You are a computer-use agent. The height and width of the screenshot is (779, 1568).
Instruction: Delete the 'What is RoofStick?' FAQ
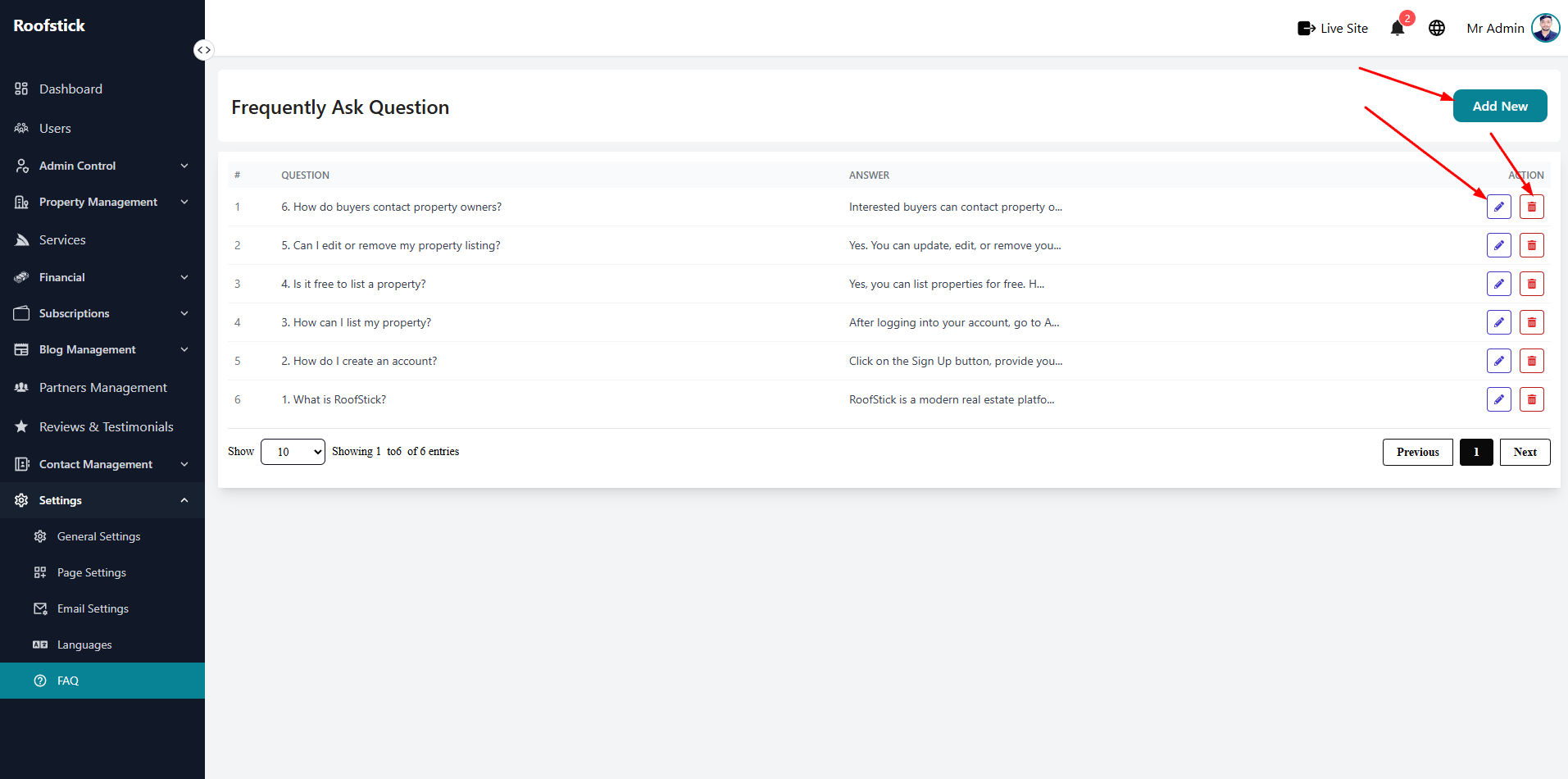[x=1531, y=399]
